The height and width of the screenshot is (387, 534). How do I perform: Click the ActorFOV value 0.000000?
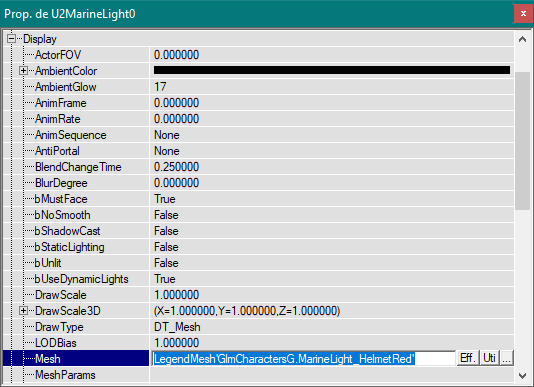click(x=176, y=55)
